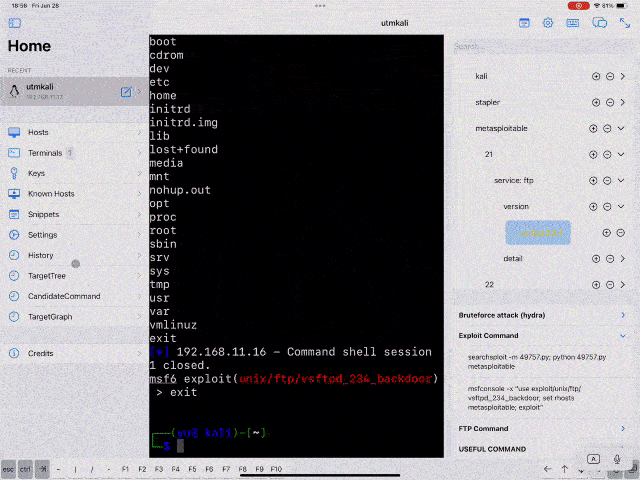Click the Search field in tree panel
Screen dimensions: 640x480
pos(543,47)
